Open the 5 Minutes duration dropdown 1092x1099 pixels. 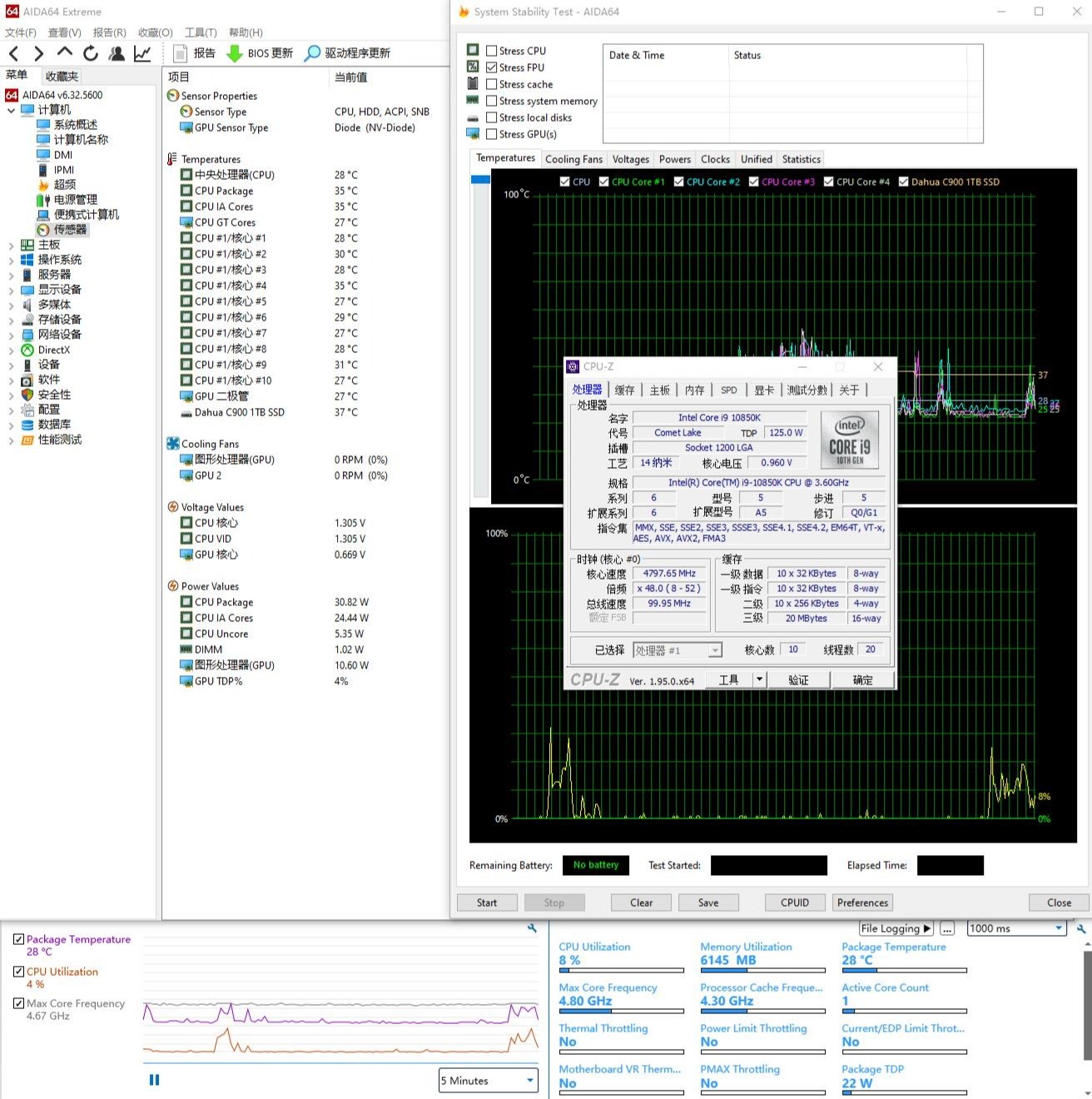tap(489, 1081)
